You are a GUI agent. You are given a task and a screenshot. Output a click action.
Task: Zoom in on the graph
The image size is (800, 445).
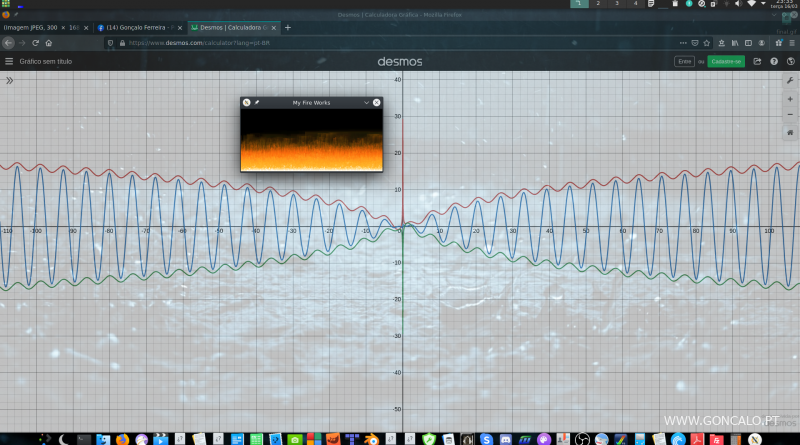click(x=790, y=98)
